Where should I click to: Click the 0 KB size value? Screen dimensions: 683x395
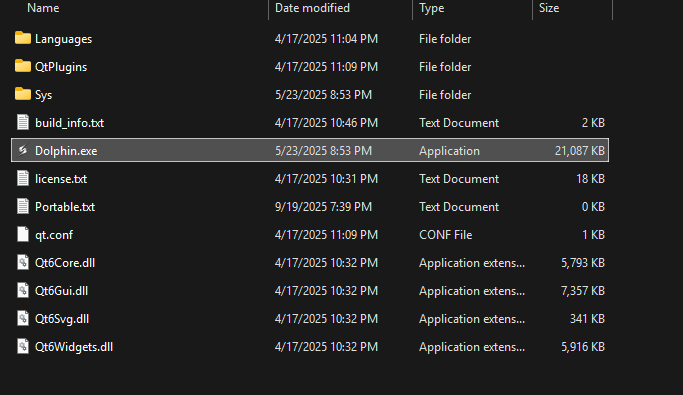tap(593, 206)
